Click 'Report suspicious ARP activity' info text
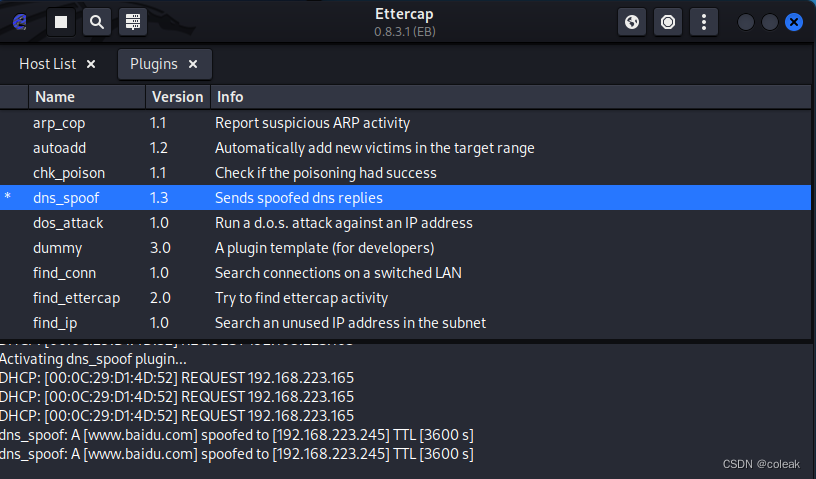Screen dimensions: 816x479 tap(312, 123)
